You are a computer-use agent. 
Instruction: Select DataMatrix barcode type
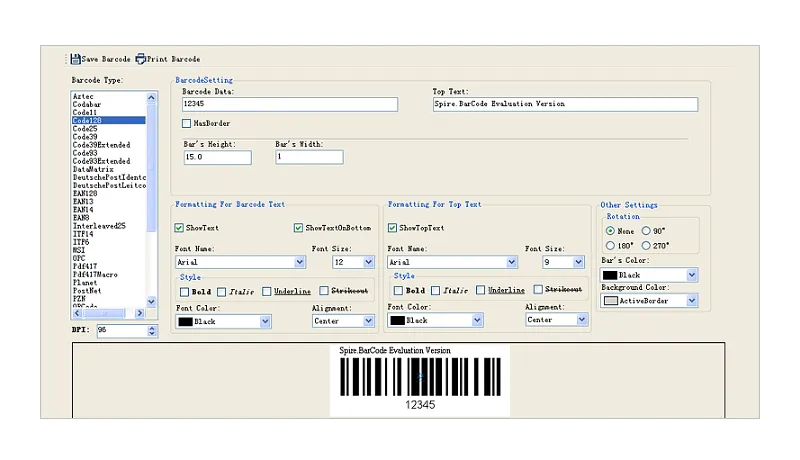(109, 169)
